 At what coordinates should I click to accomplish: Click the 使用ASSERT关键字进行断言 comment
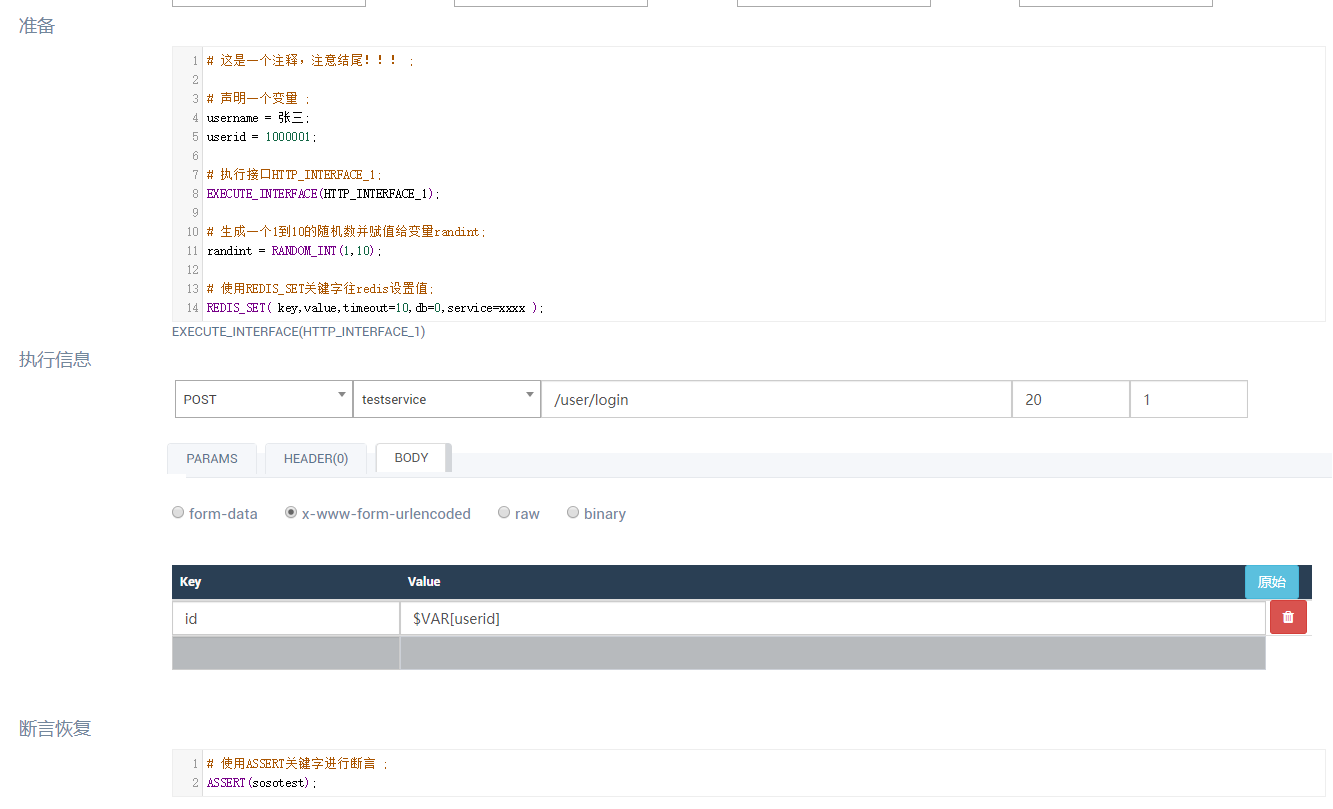[x=297, y=764]
